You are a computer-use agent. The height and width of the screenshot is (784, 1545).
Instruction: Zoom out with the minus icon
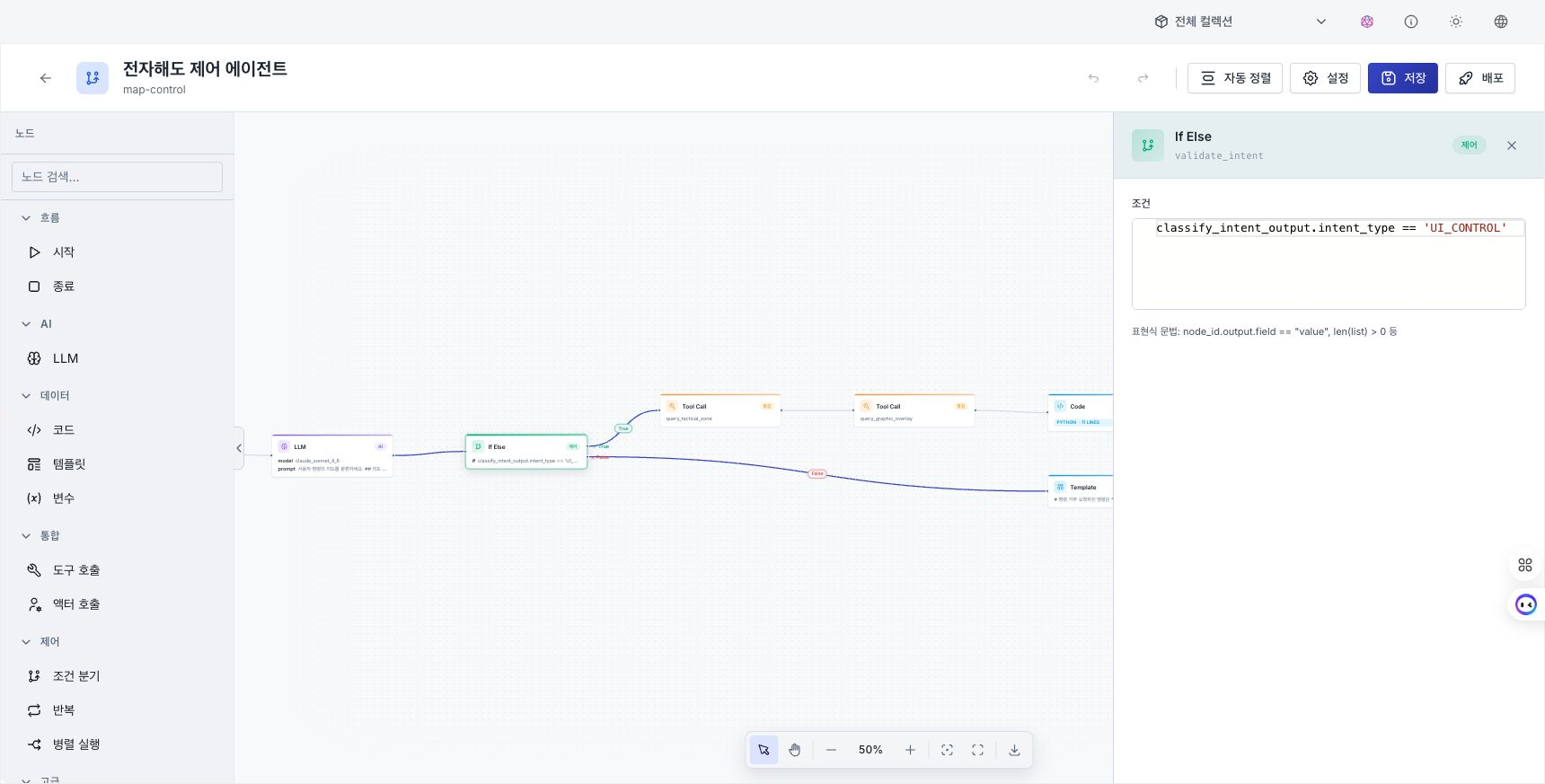pyautogui.click(x=831, y=750)
